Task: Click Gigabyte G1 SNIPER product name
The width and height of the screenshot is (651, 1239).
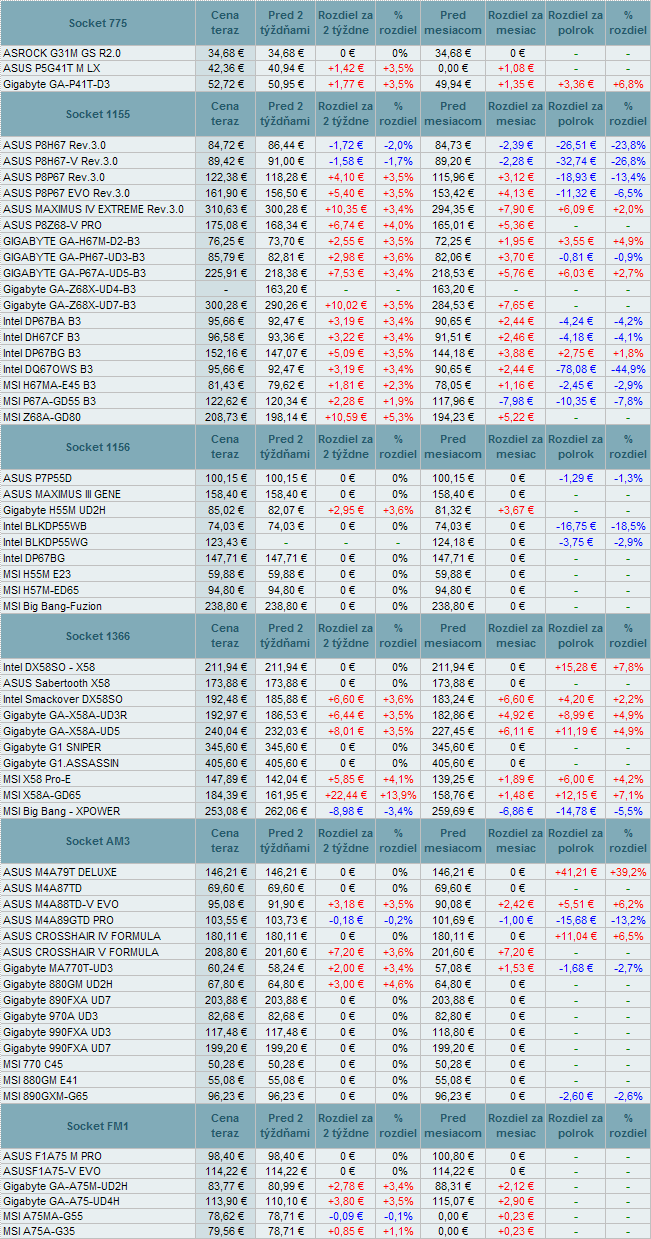Action: (x=52, y=747)
